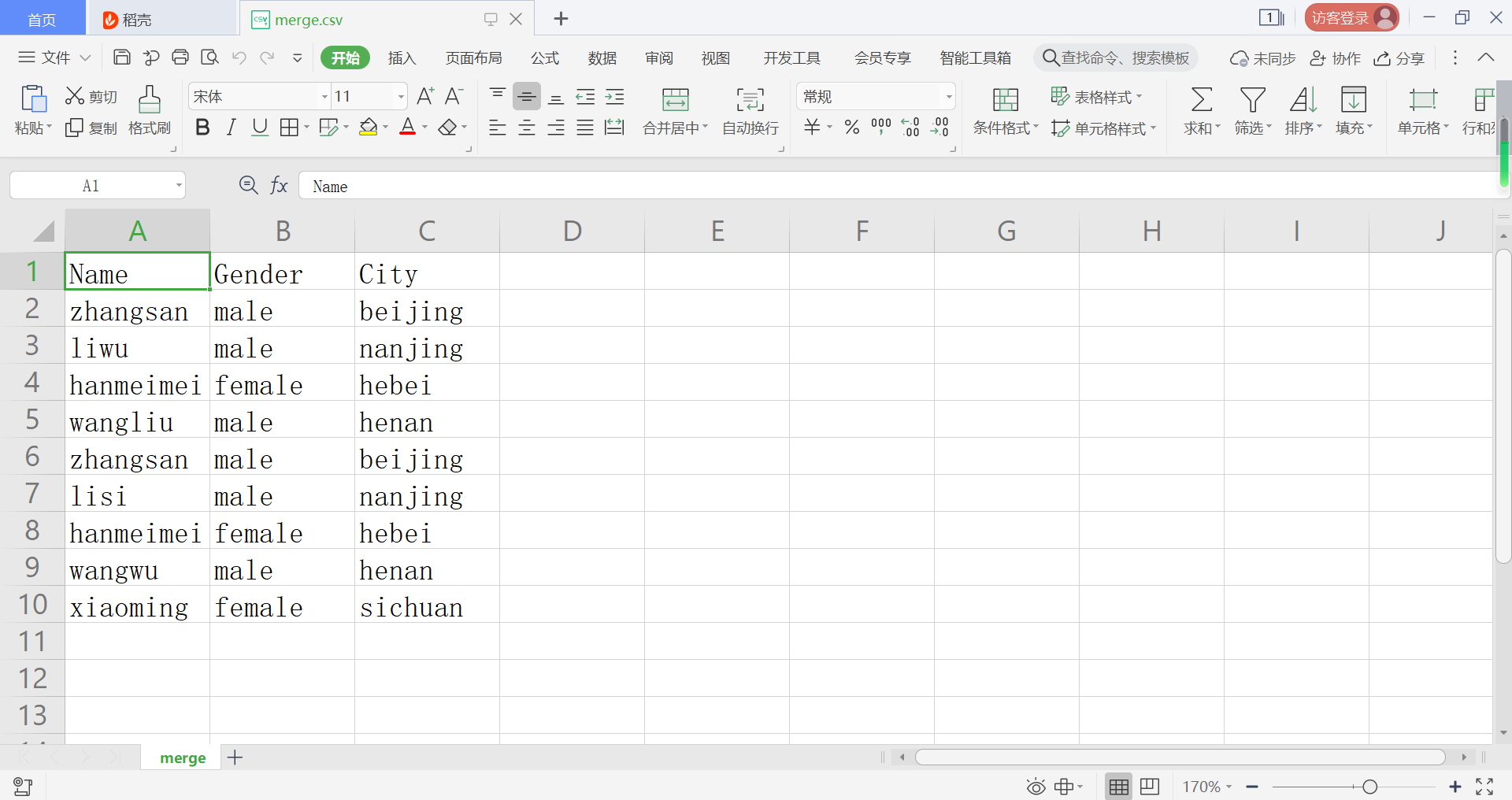
Task: Toggle Bold formatting
Action: (x=202, y=127)
